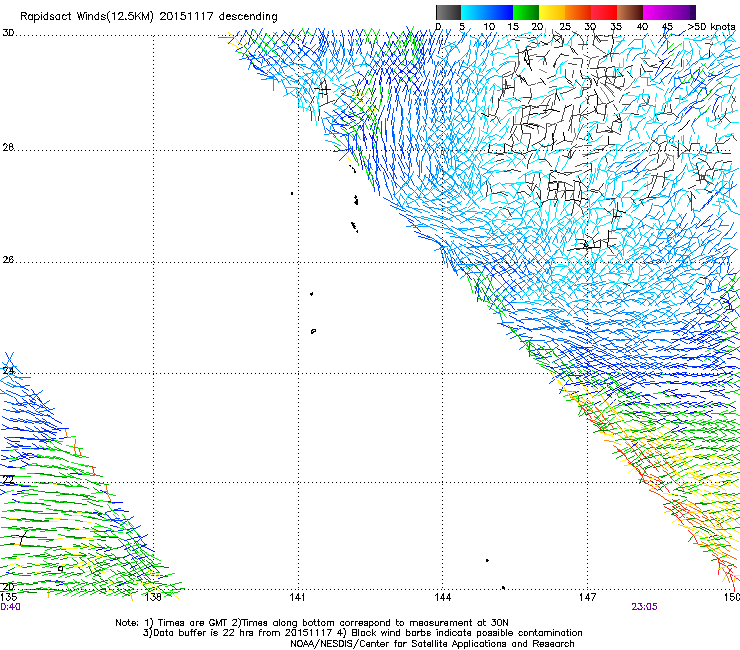Click the note line 'Data buffer is 22 hrs'
The image size is (740, 650).
point(362,633)
